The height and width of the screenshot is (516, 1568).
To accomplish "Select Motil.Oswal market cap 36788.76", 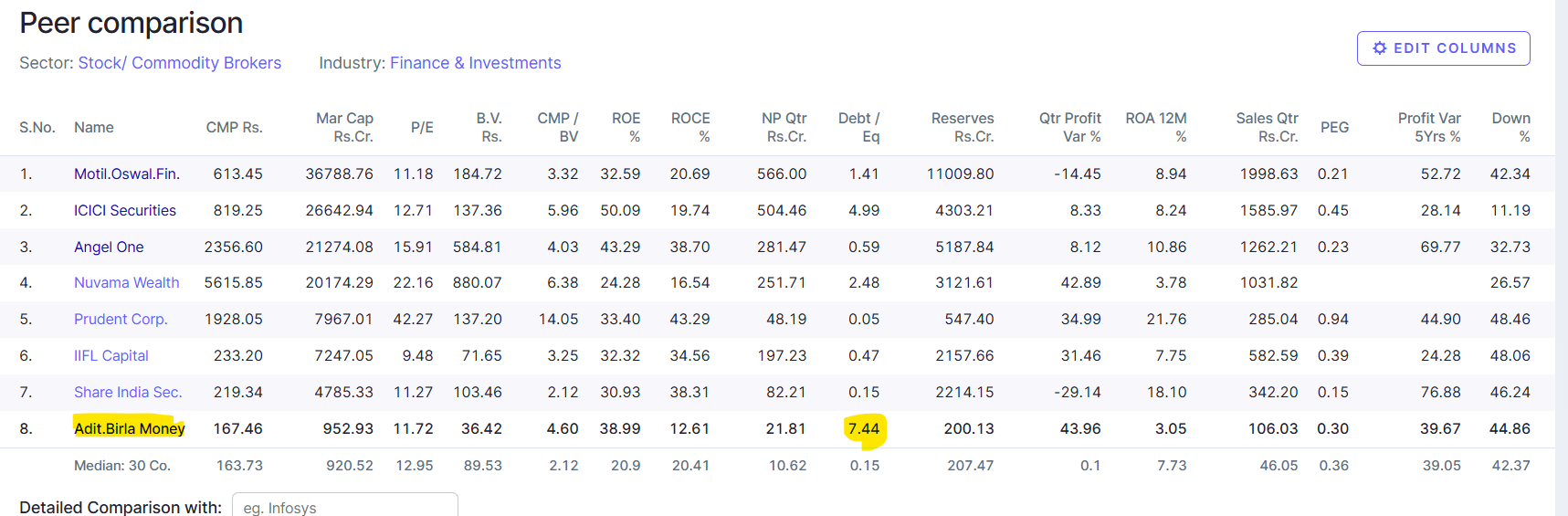I will coord(339,174).
